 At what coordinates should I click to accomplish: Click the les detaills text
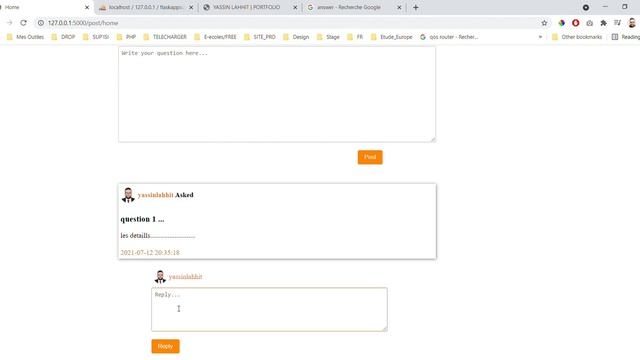[158, 236]
